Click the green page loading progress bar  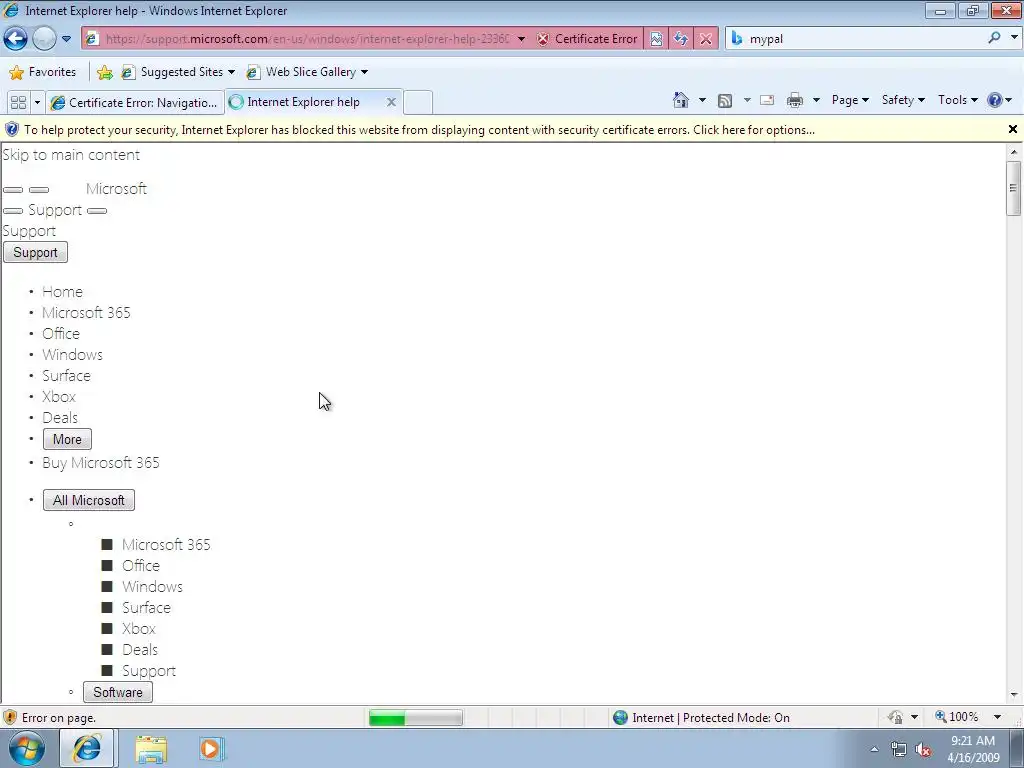[x=415, y=718]
